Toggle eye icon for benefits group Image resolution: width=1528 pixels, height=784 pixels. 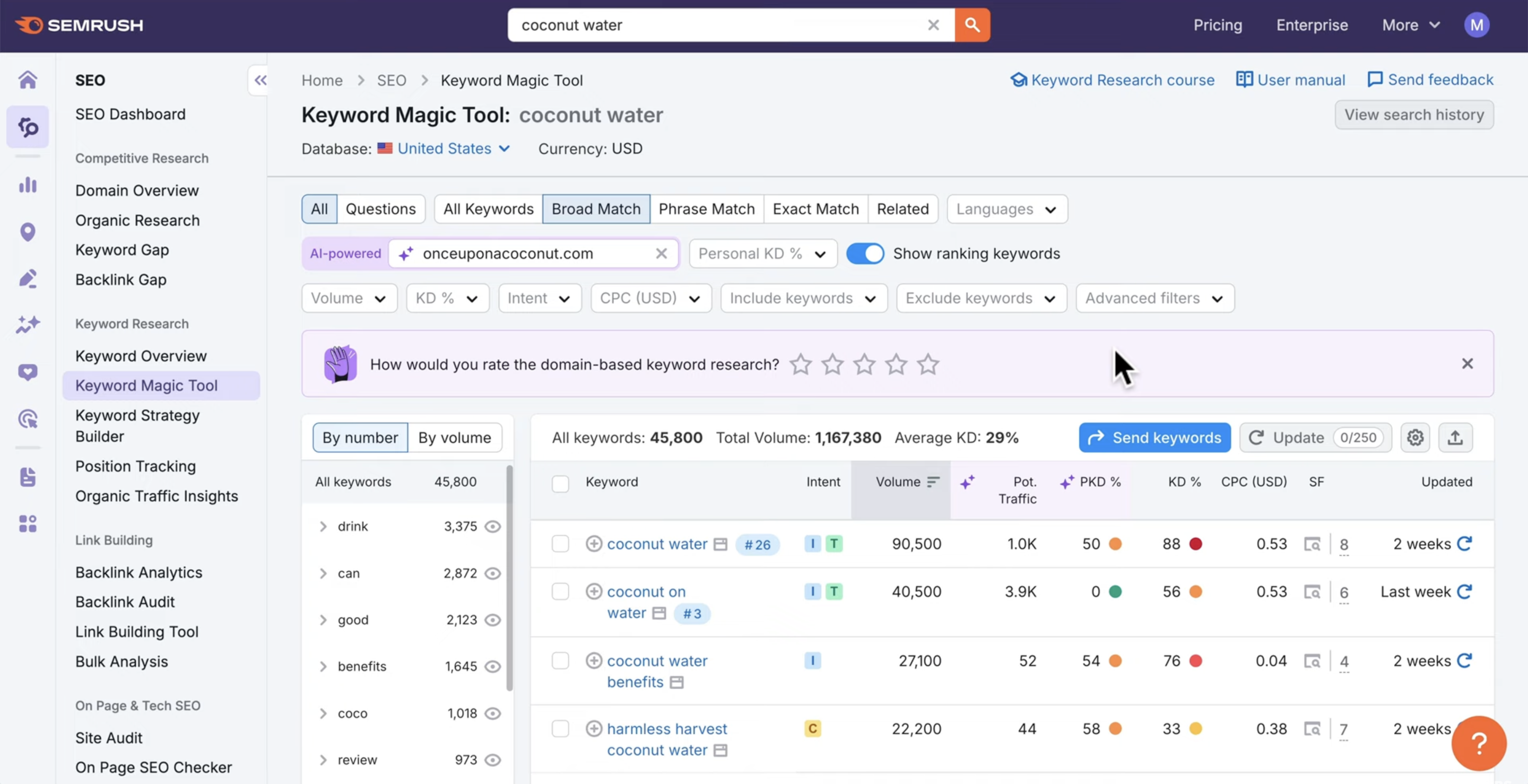click(492, 667)
